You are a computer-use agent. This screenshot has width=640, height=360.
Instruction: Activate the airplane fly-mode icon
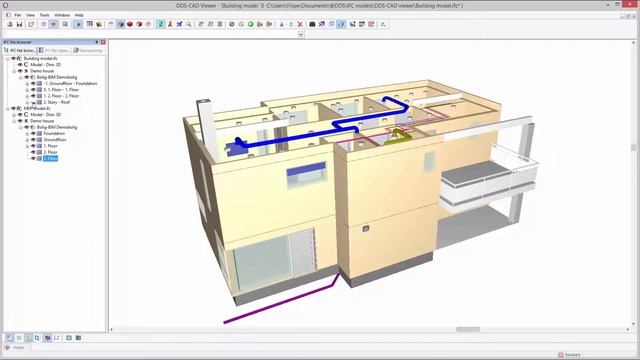179,24
